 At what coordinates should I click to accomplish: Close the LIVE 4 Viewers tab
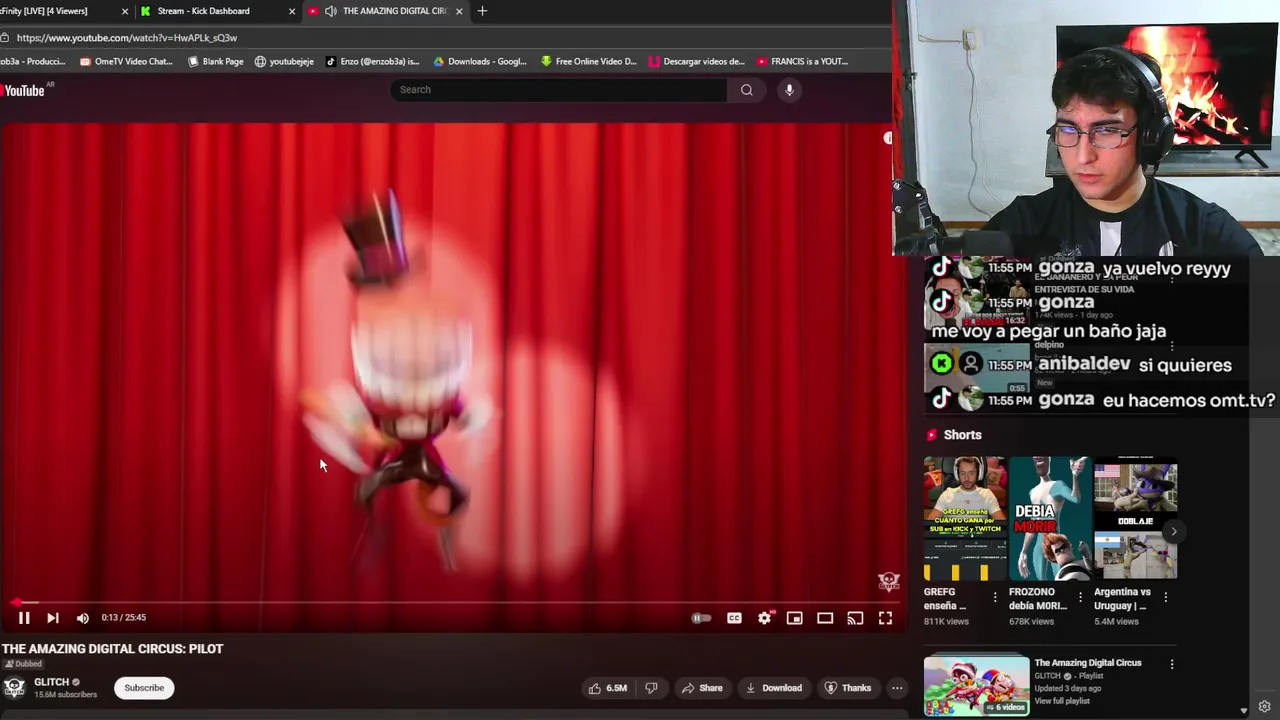125,11
